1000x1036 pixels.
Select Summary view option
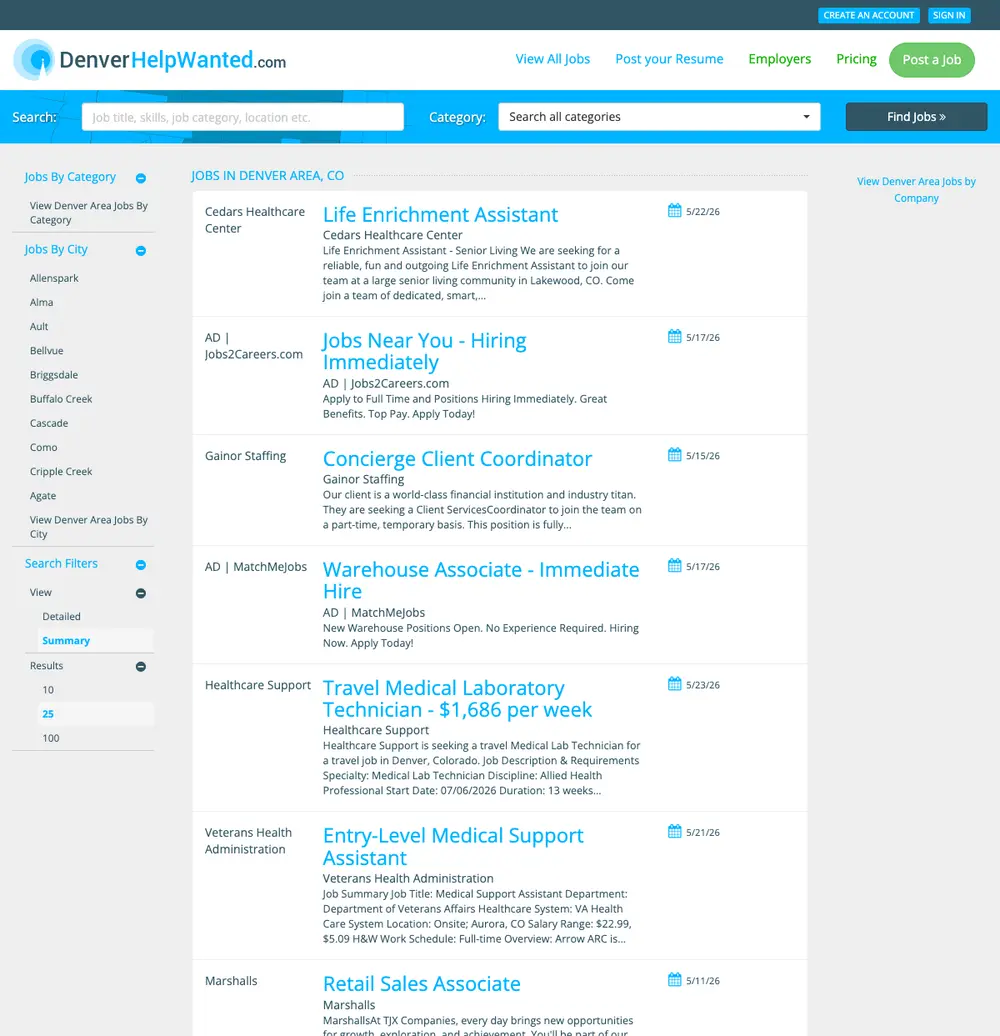(66, 641)
